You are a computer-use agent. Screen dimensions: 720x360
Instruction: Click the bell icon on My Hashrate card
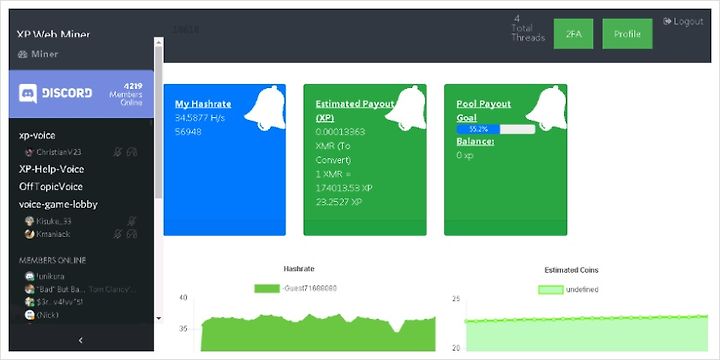(x=264, y=108)
